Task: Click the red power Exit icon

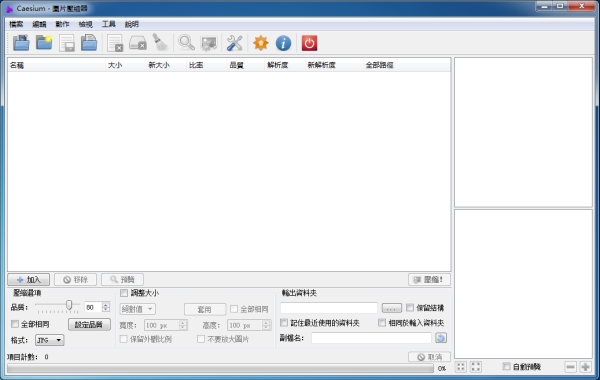Action: [309, 43]
